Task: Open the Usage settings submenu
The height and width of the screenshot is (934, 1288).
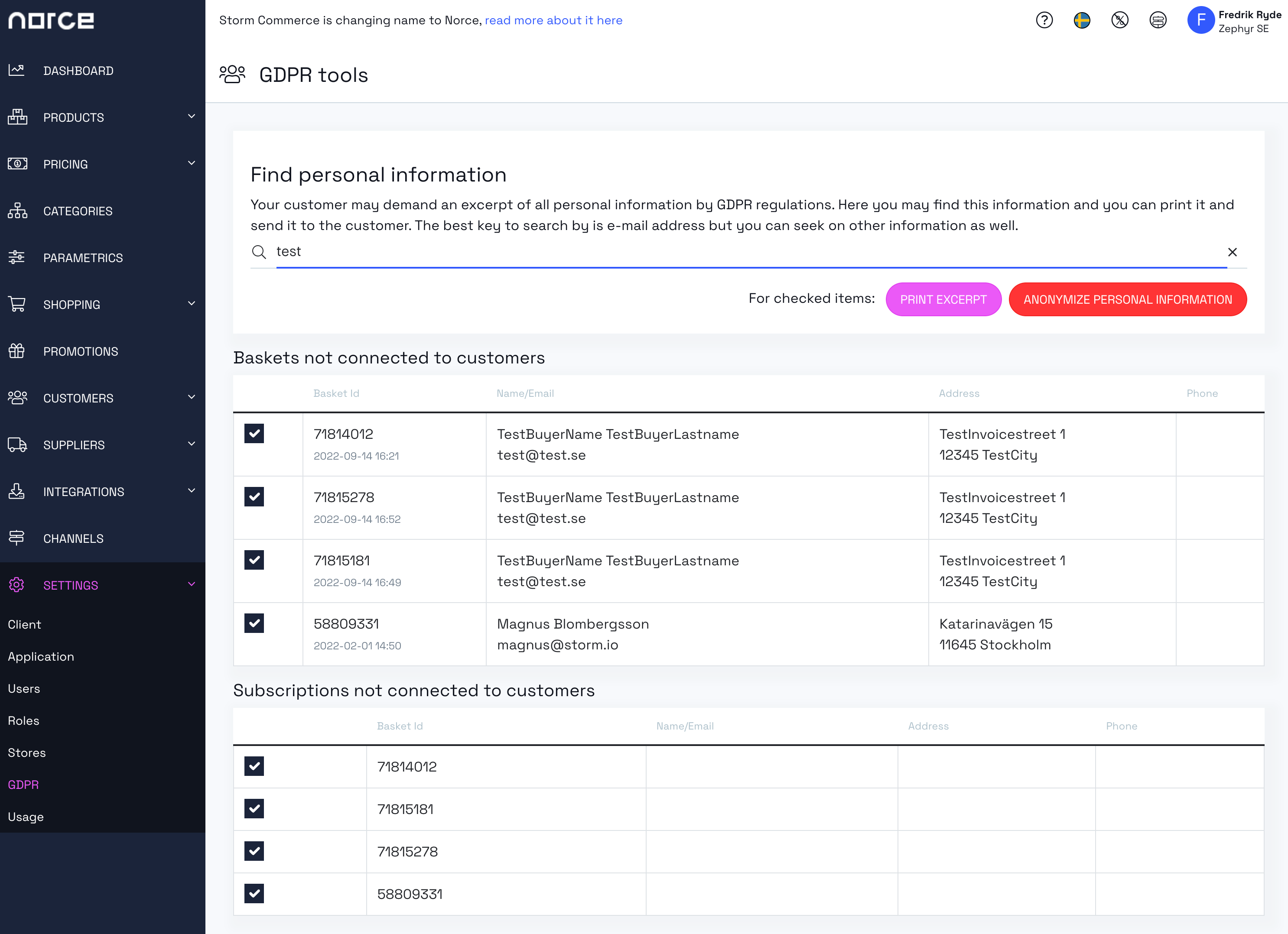Action: click(x=26, y=817)
